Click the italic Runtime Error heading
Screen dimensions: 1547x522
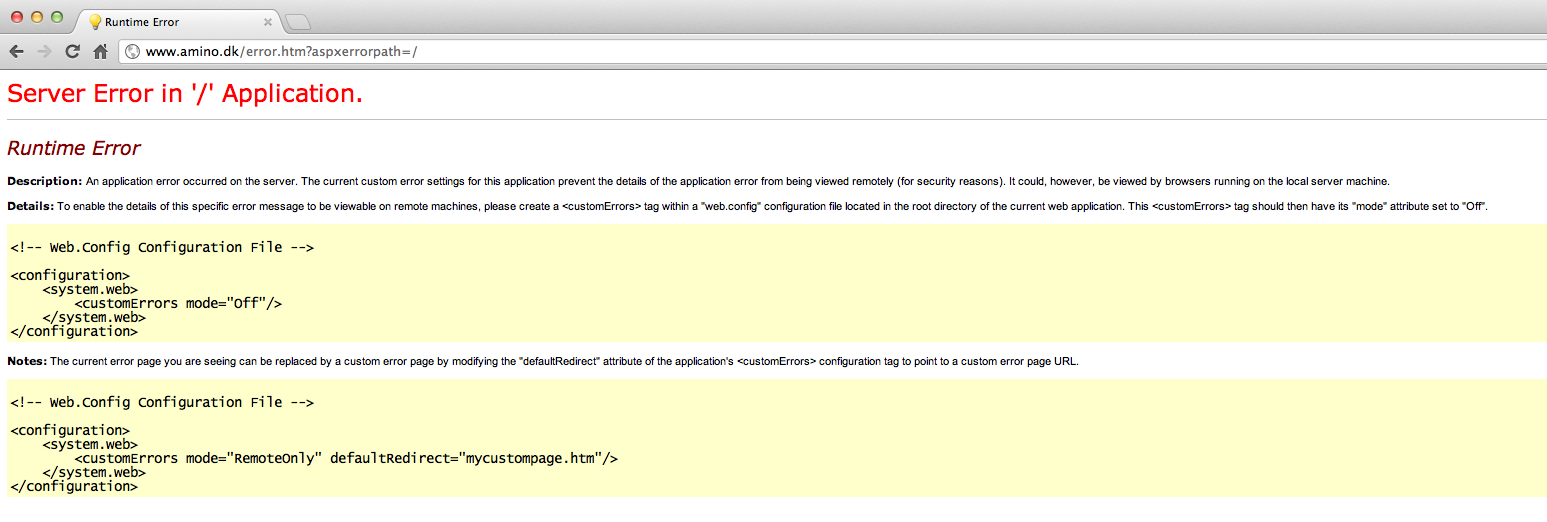(x=73, y=148)
